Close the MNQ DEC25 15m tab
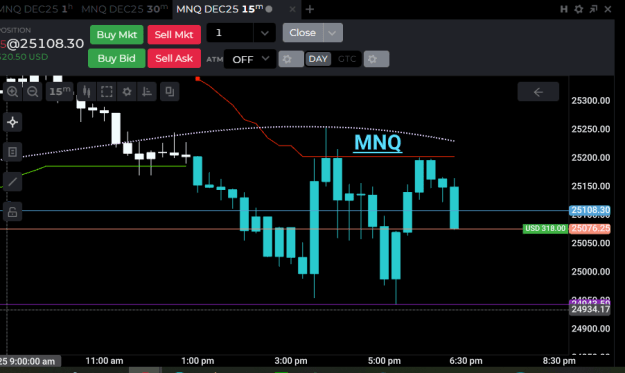 pyautogui.click(x=293, y=9)
